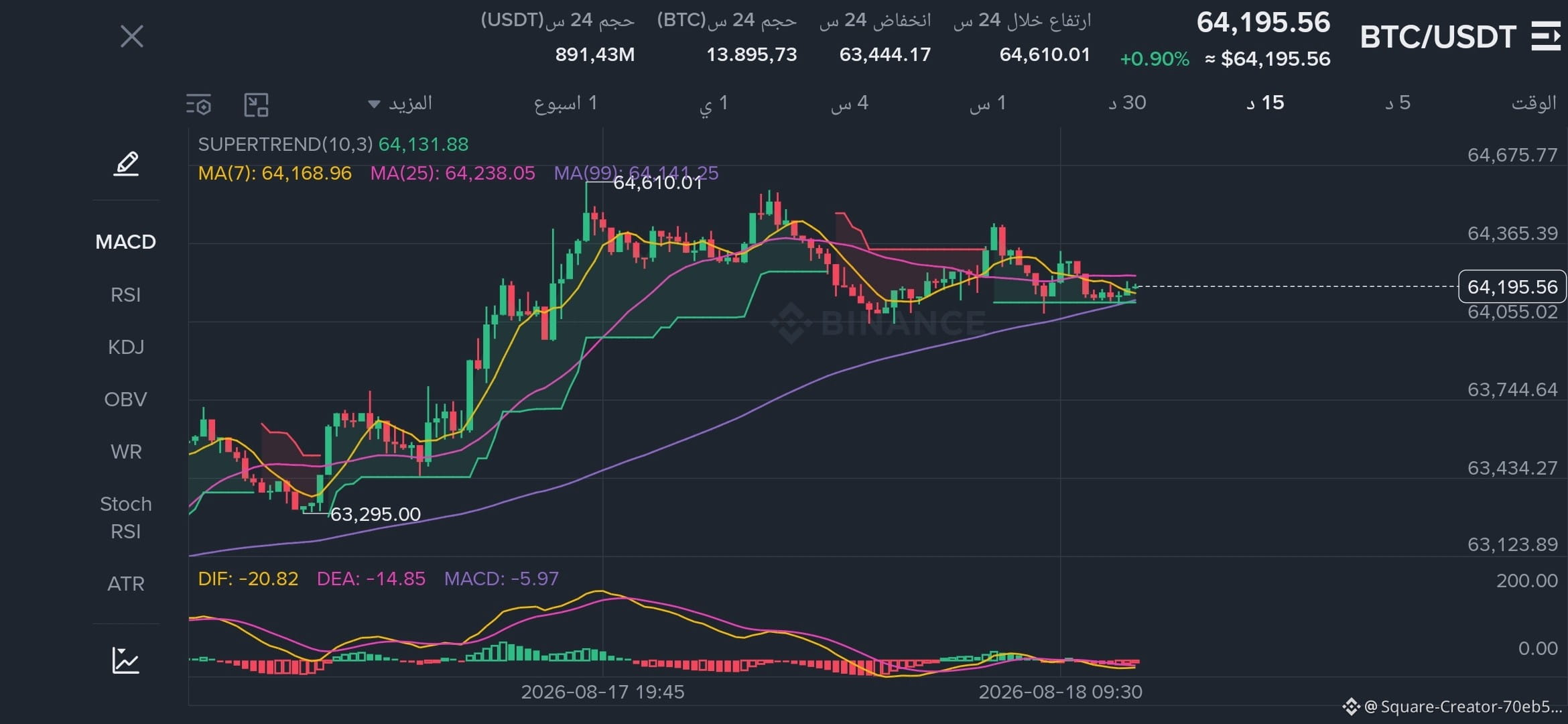
Task: Enable the KDJ indicator
Action: [126, 347]
